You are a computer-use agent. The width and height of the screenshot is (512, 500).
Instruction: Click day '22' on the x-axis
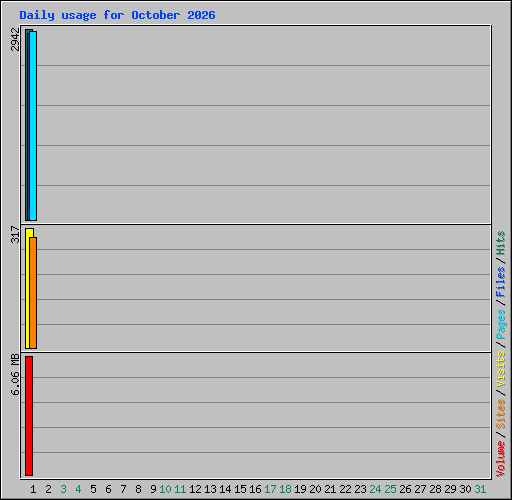[x=345, y=489]
